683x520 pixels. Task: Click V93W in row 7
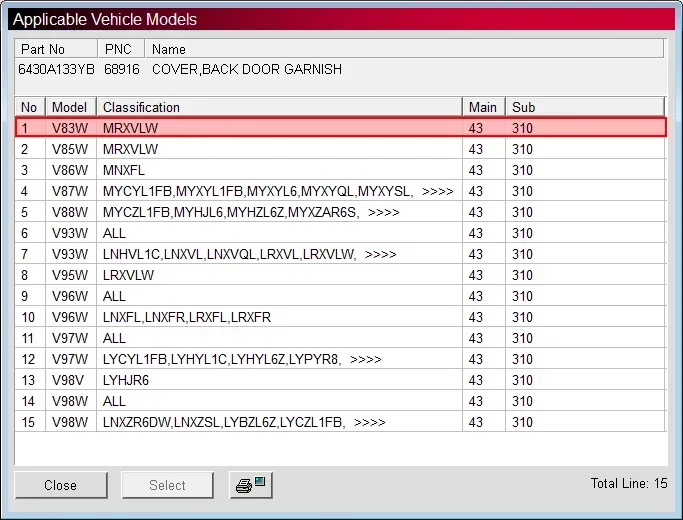click(70, 254)
